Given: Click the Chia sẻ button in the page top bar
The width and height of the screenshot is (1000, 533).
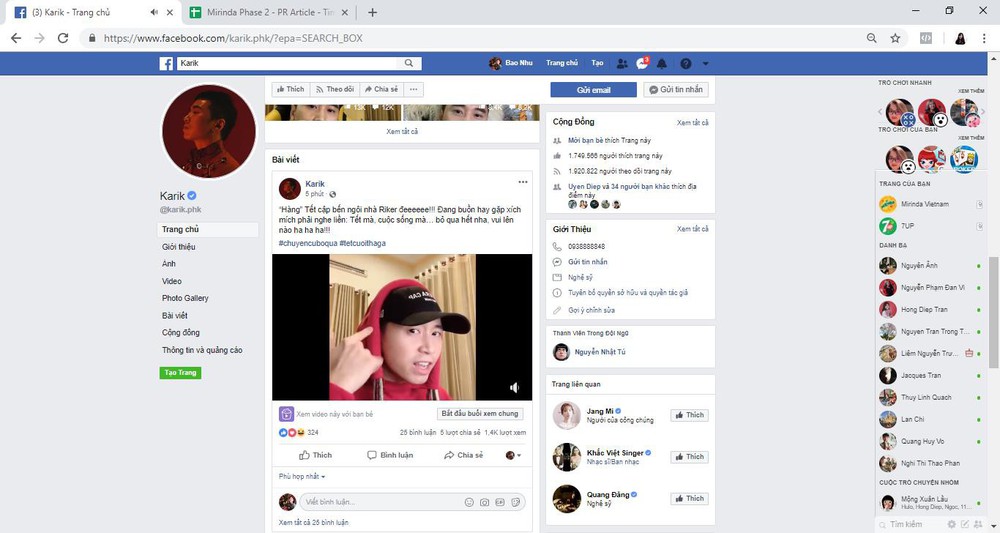Looking at the screenshot, I should coord(381,89).
